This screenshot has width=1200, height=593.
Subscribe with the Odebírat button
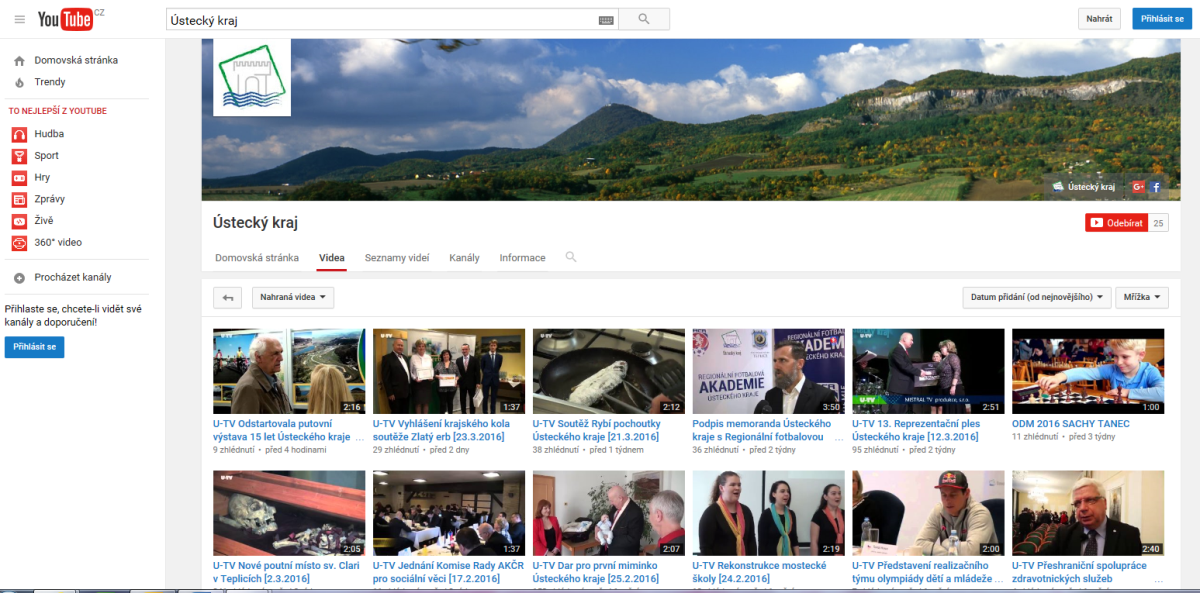[1116, 223]
